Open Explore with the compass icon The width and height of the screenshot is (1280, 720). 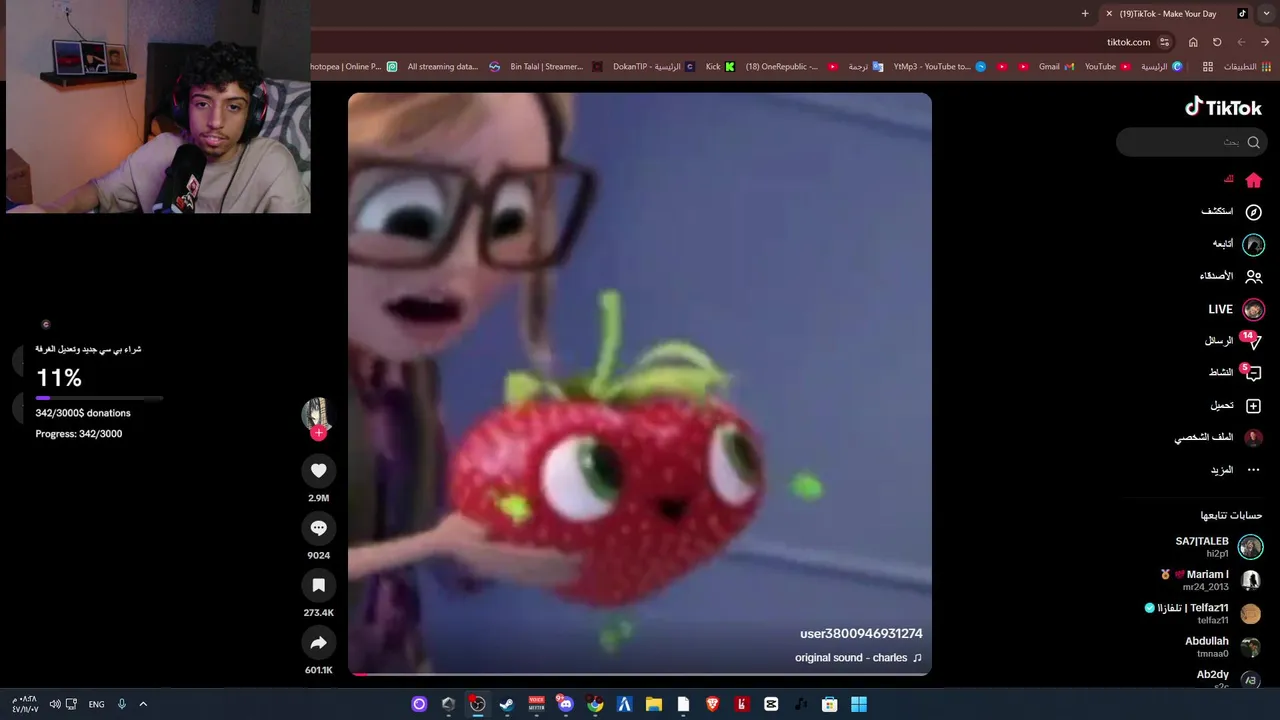1253,212
